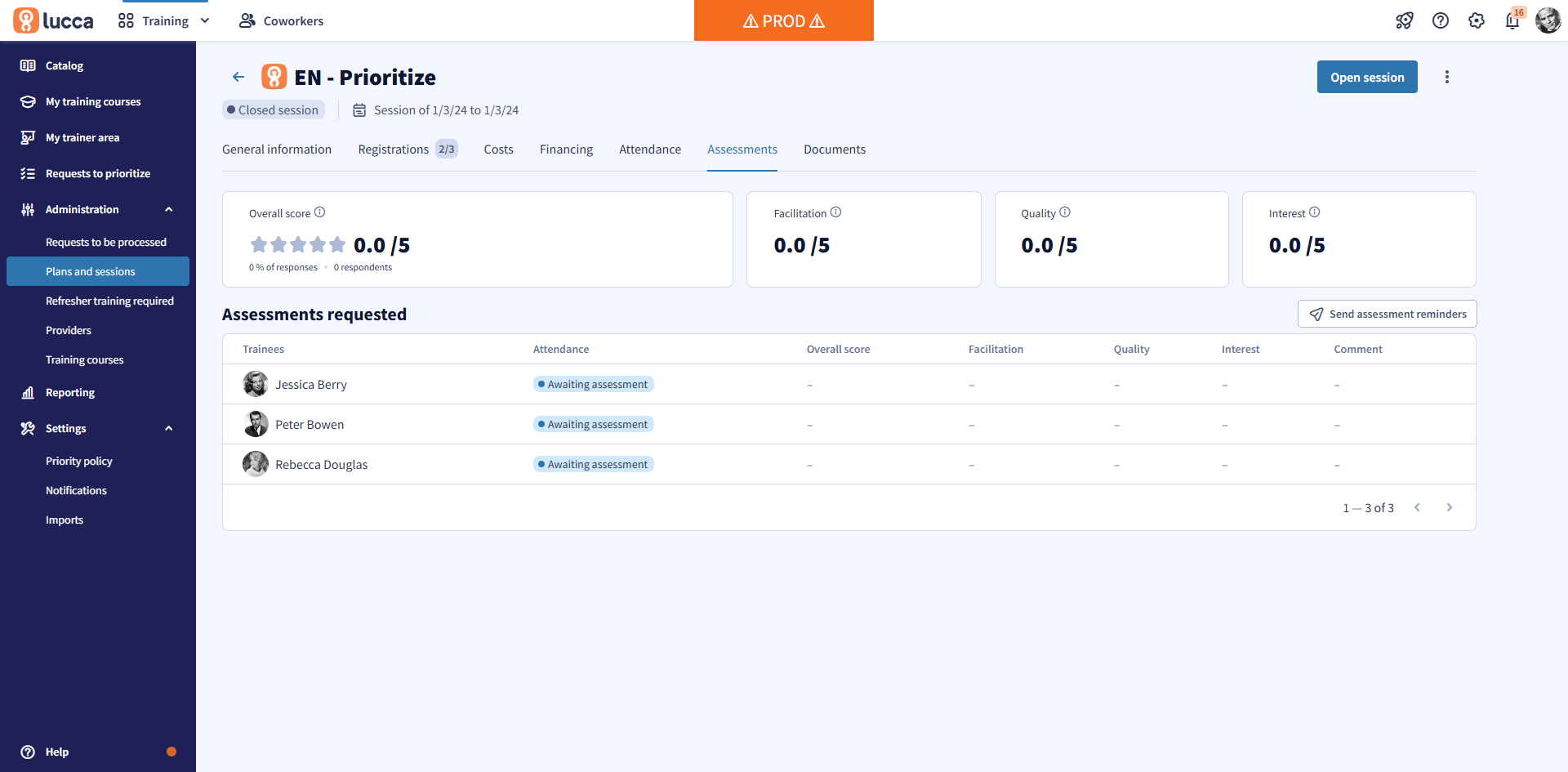Switch to General information tab
This screenshot has height=772, width=1568.
[277, 149]
